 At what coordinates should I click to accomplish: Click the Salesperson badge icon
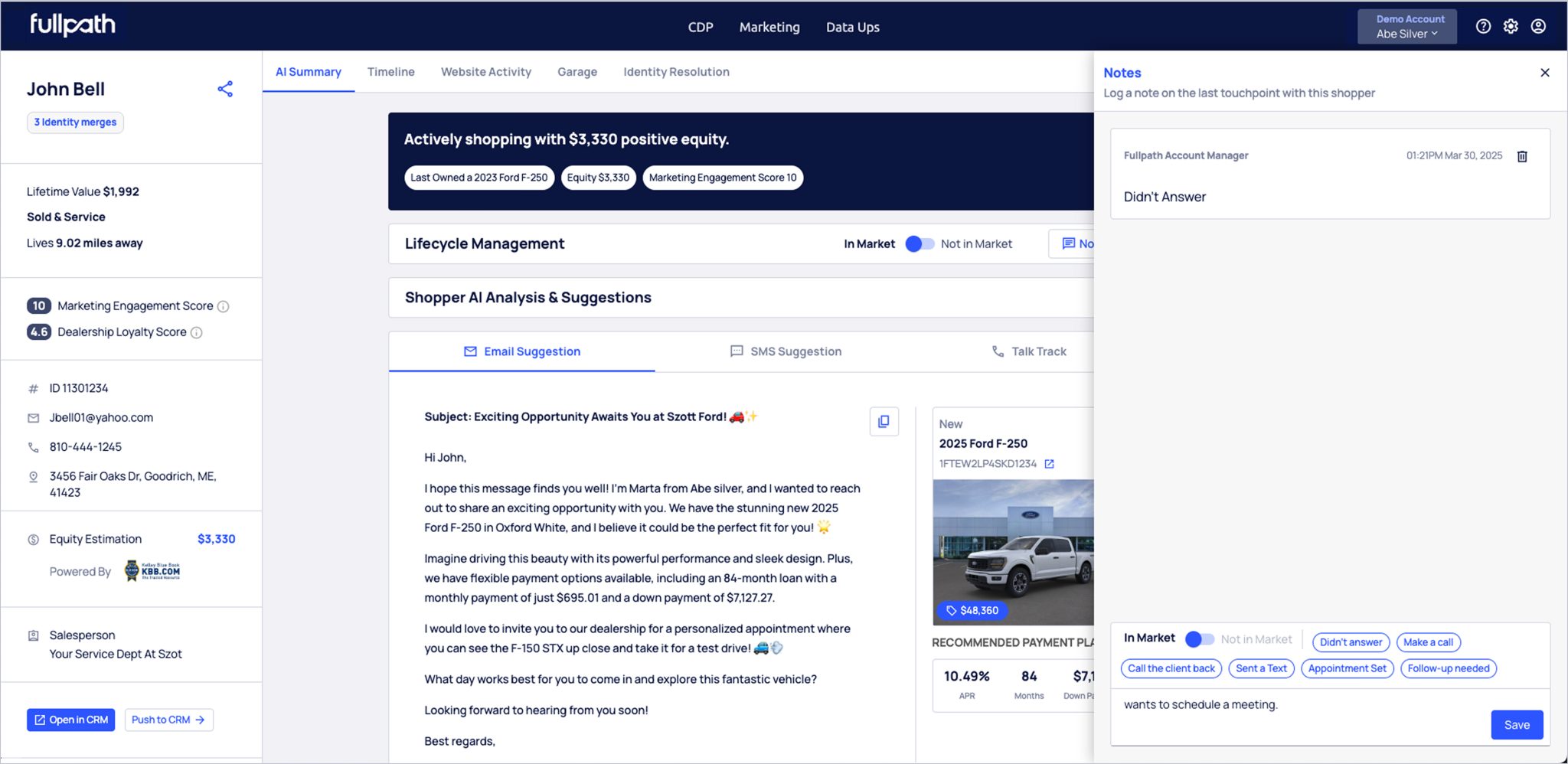point(34,635)
